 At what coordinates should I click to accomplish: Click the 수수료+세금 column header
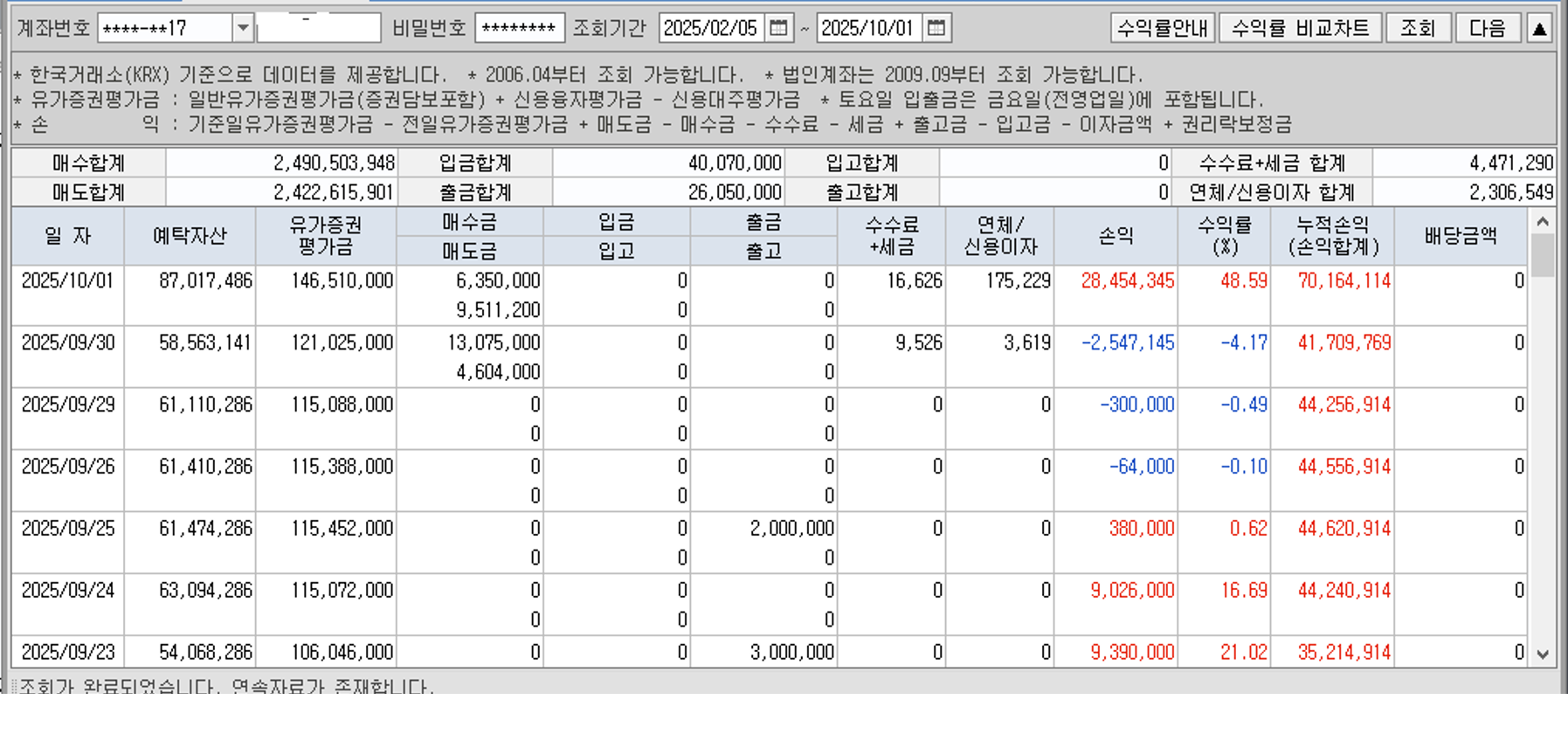point(892,236)
